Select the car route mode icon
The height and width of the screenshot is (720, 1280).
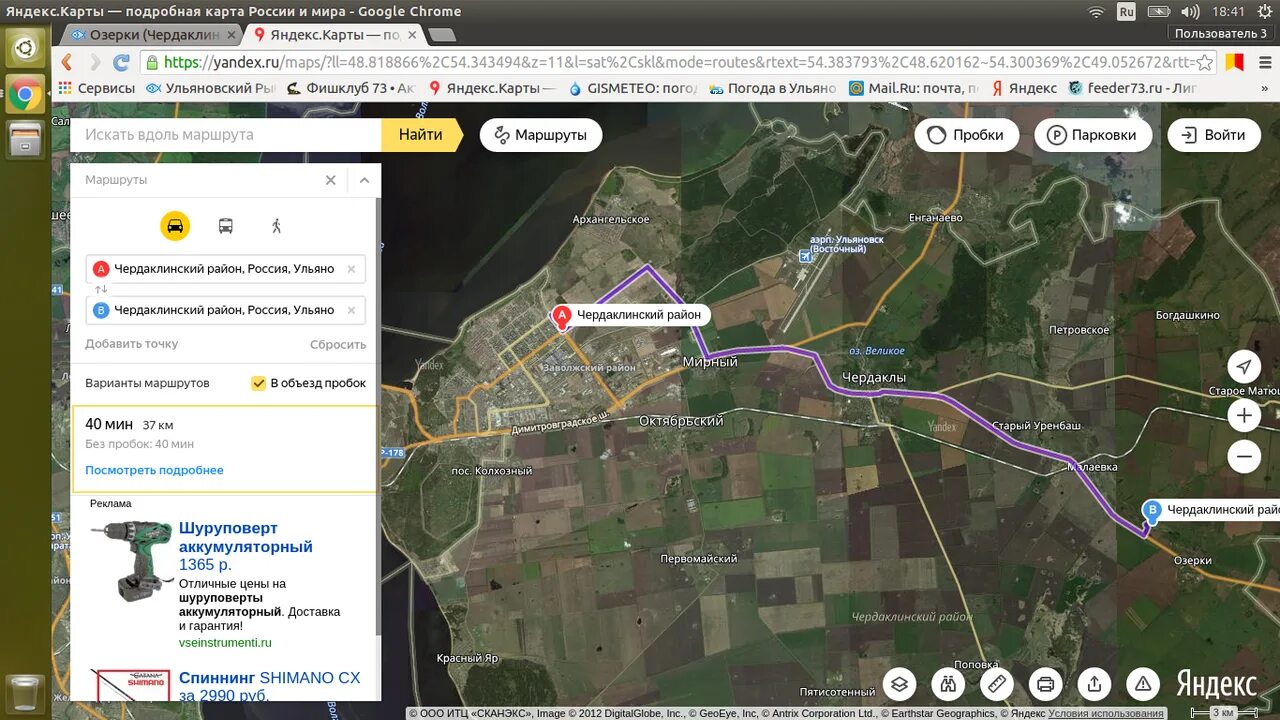pyautogui.click(x=175, y=226)
